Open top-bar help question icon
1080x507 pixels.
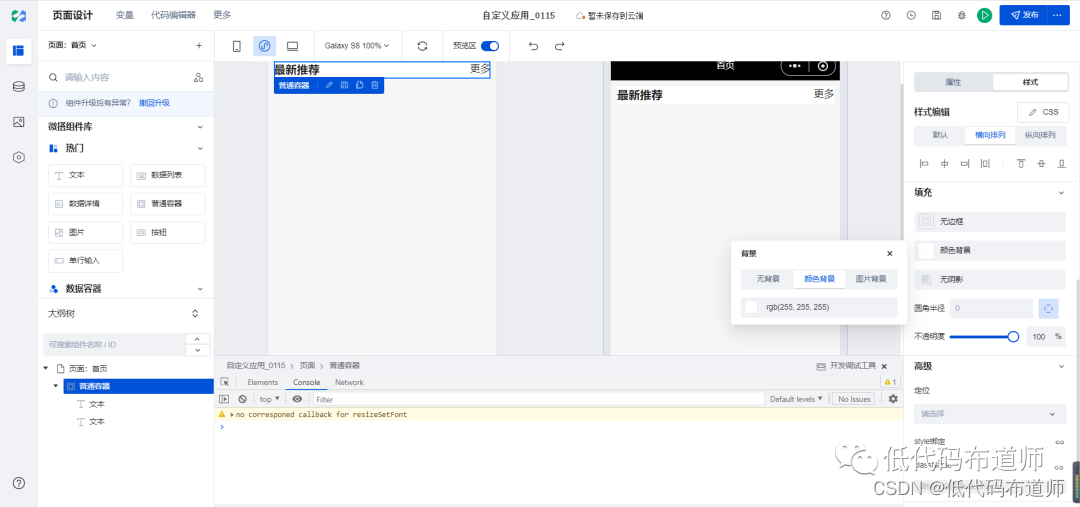pos(886,15)
